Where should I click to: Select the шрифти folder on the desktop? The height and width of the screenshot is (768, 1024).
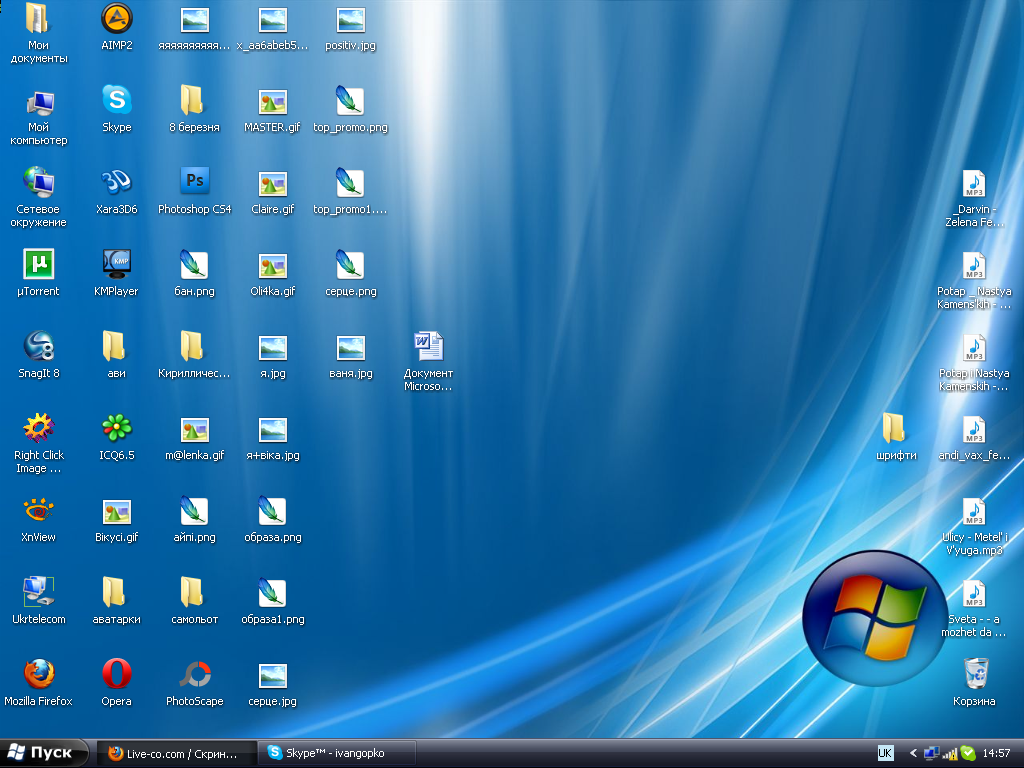click(893, 428)
